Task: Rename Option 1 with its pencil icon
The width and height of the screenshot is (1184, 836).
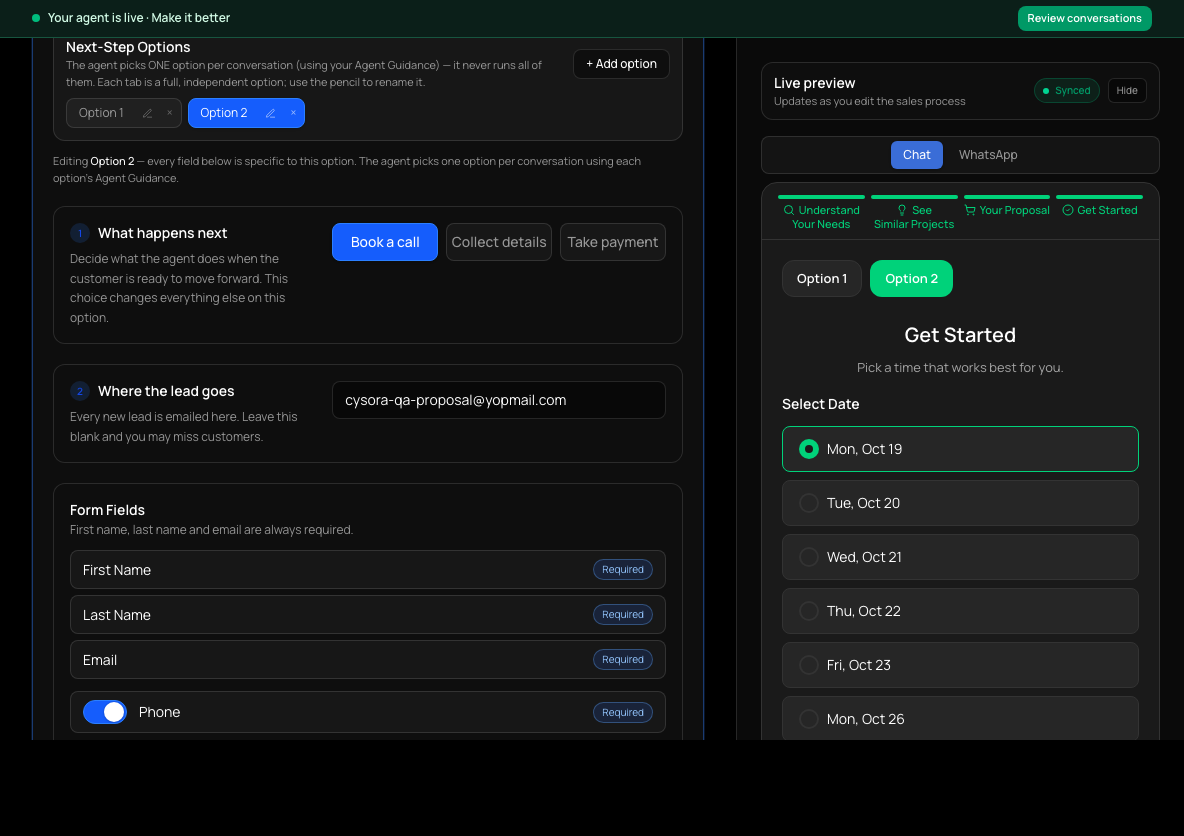Action: (147, 113)
